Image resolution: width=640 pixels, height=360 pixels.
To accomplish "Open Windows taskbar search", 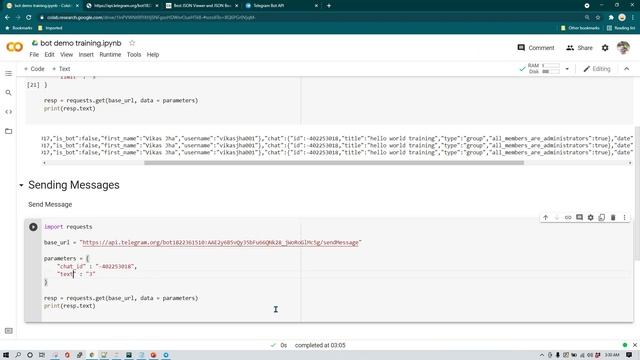I will [x=18, y=355].
